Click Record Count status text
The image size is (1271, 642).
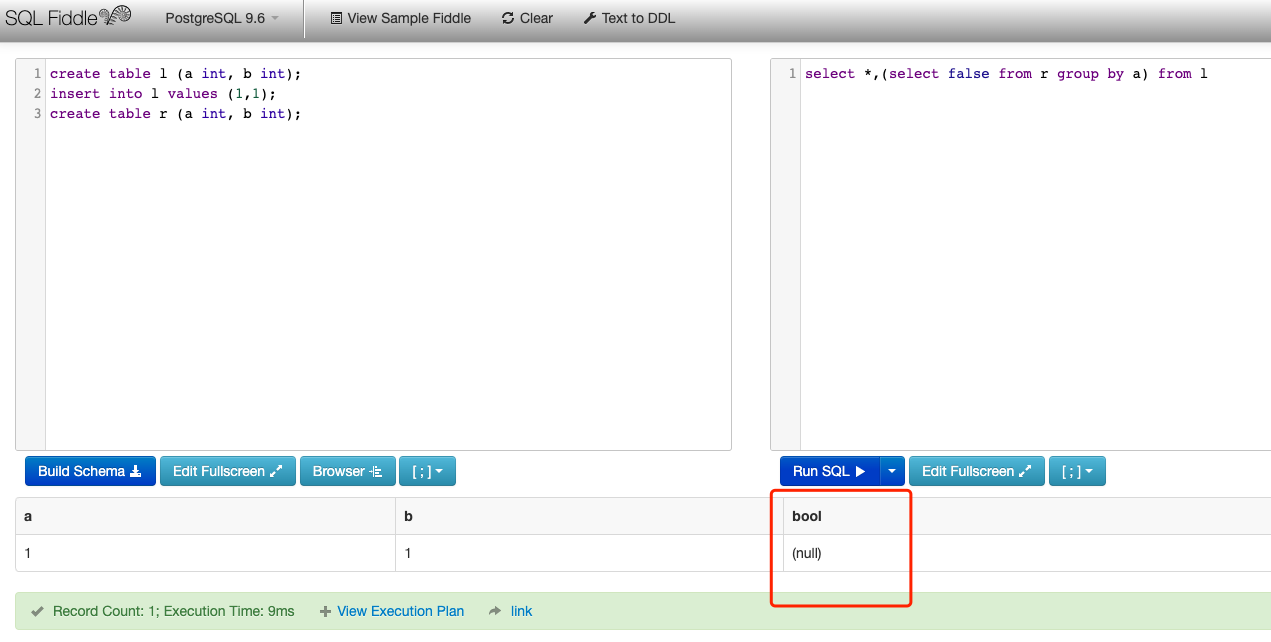pyautogui.click(x=173, y=611)
